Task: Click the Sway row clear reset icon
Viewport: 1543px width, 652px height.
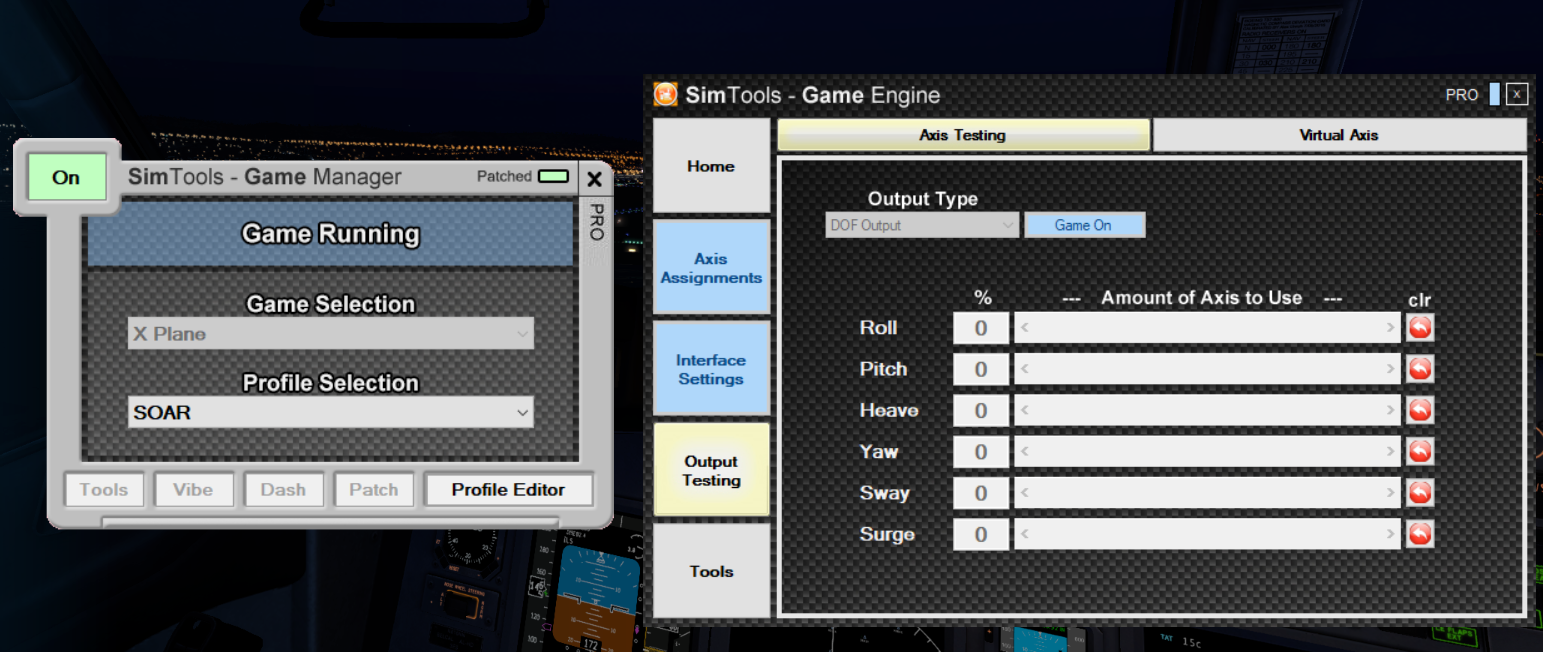Action: coord(1420,493)
